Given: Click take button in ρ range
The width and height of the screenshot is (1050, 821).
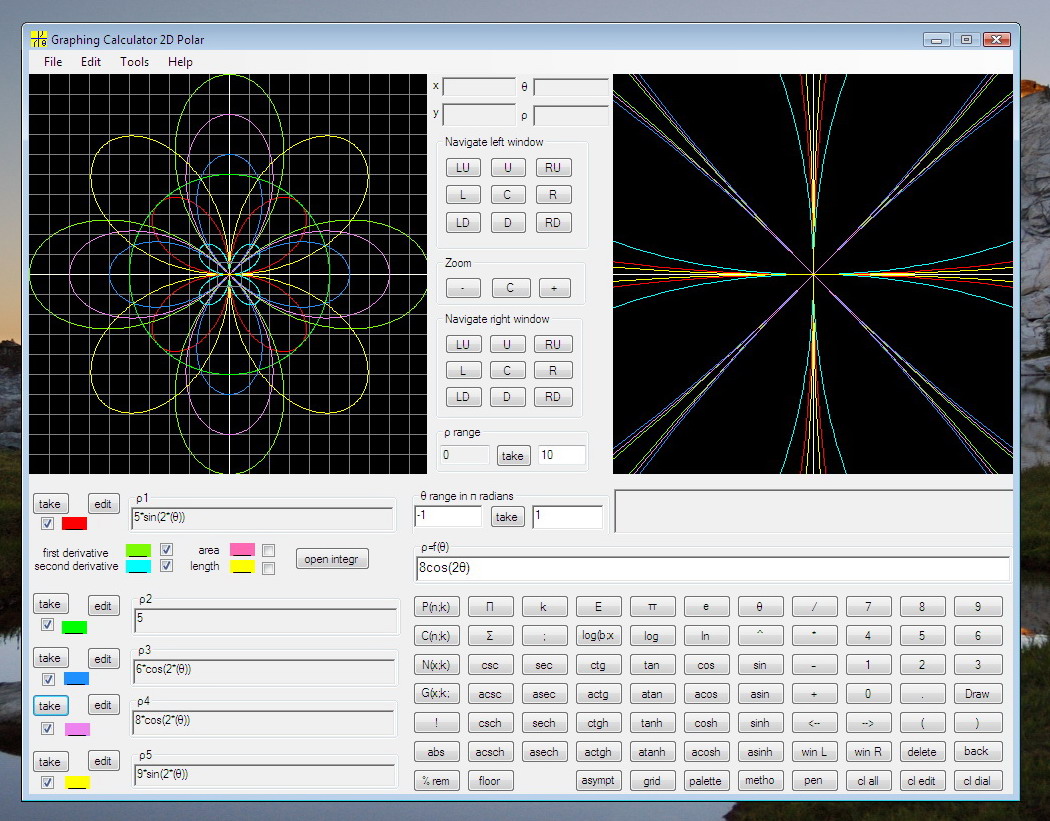Looking at the screenshot, I should pyautogui.click(x=512, y=455).
